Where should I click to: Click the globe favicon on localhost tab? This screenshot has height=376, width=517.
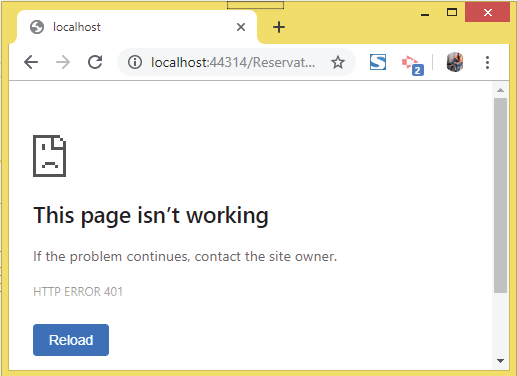pos(37,27)
